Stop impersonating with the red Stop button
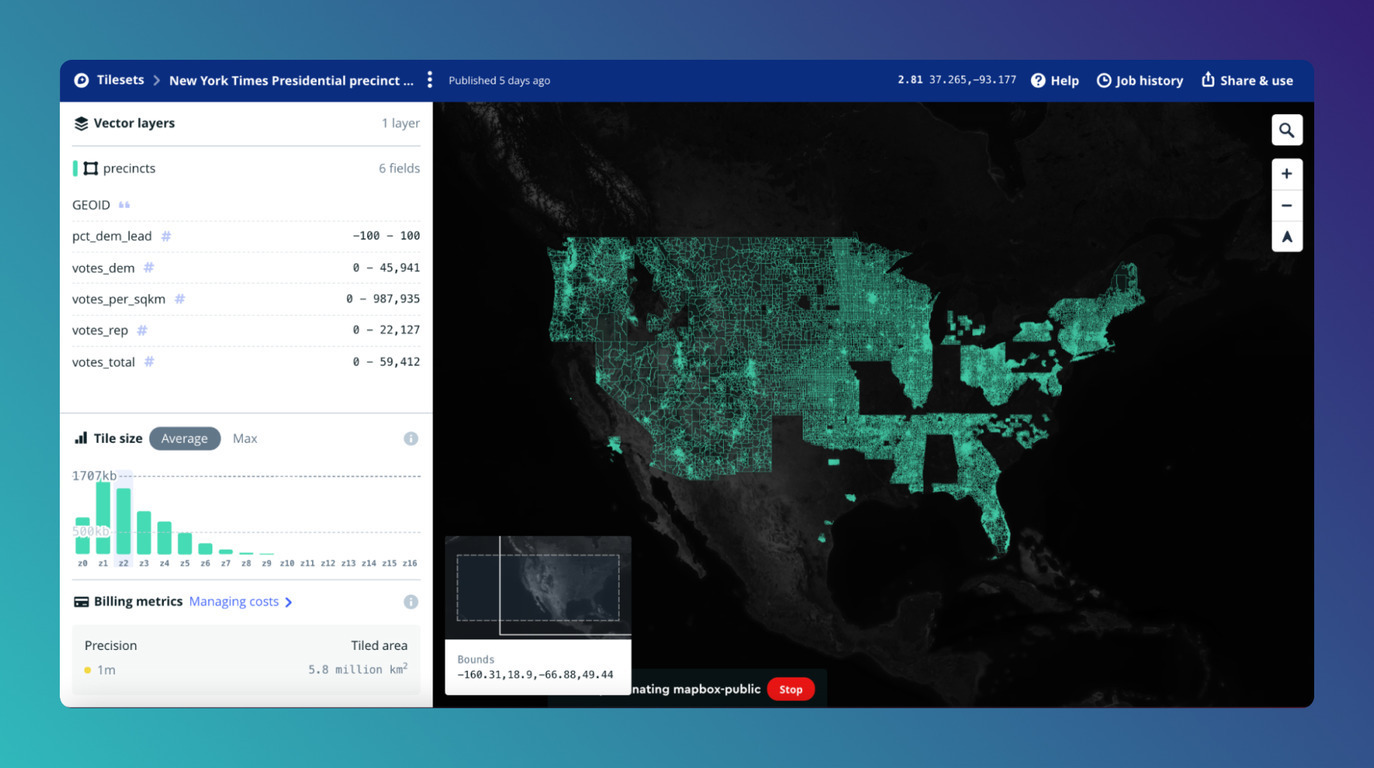 point(791,689)
